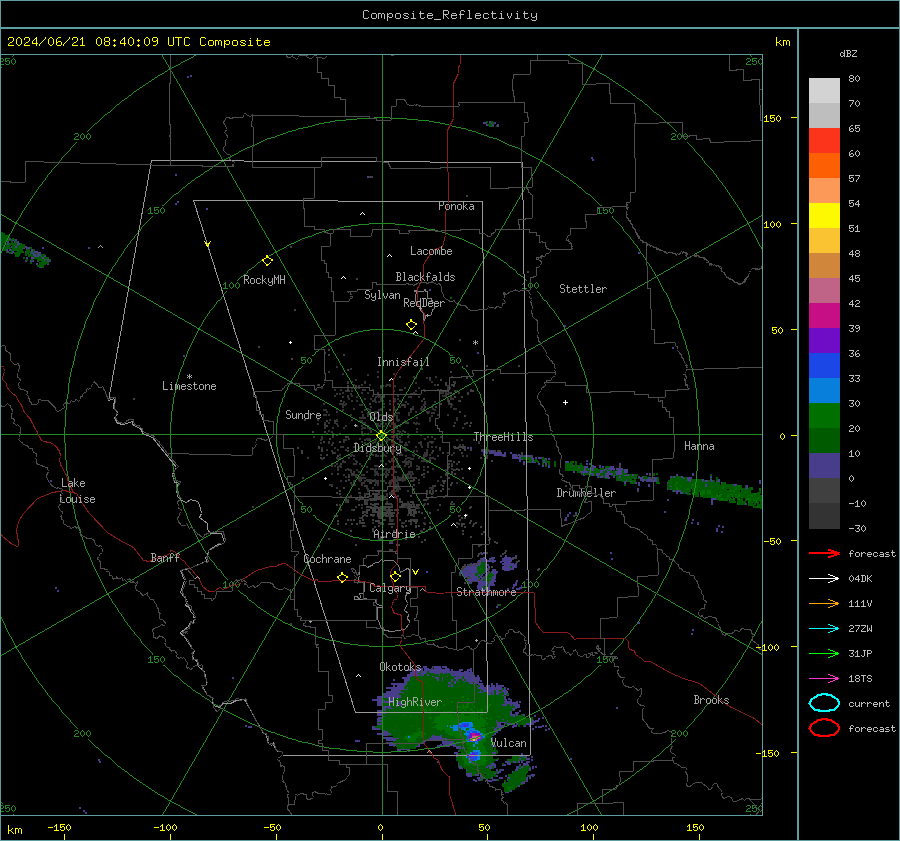The image size is (900, 841).
Task: Click the cyan 27ZW arrow in legend
Action: coord(824,629)
